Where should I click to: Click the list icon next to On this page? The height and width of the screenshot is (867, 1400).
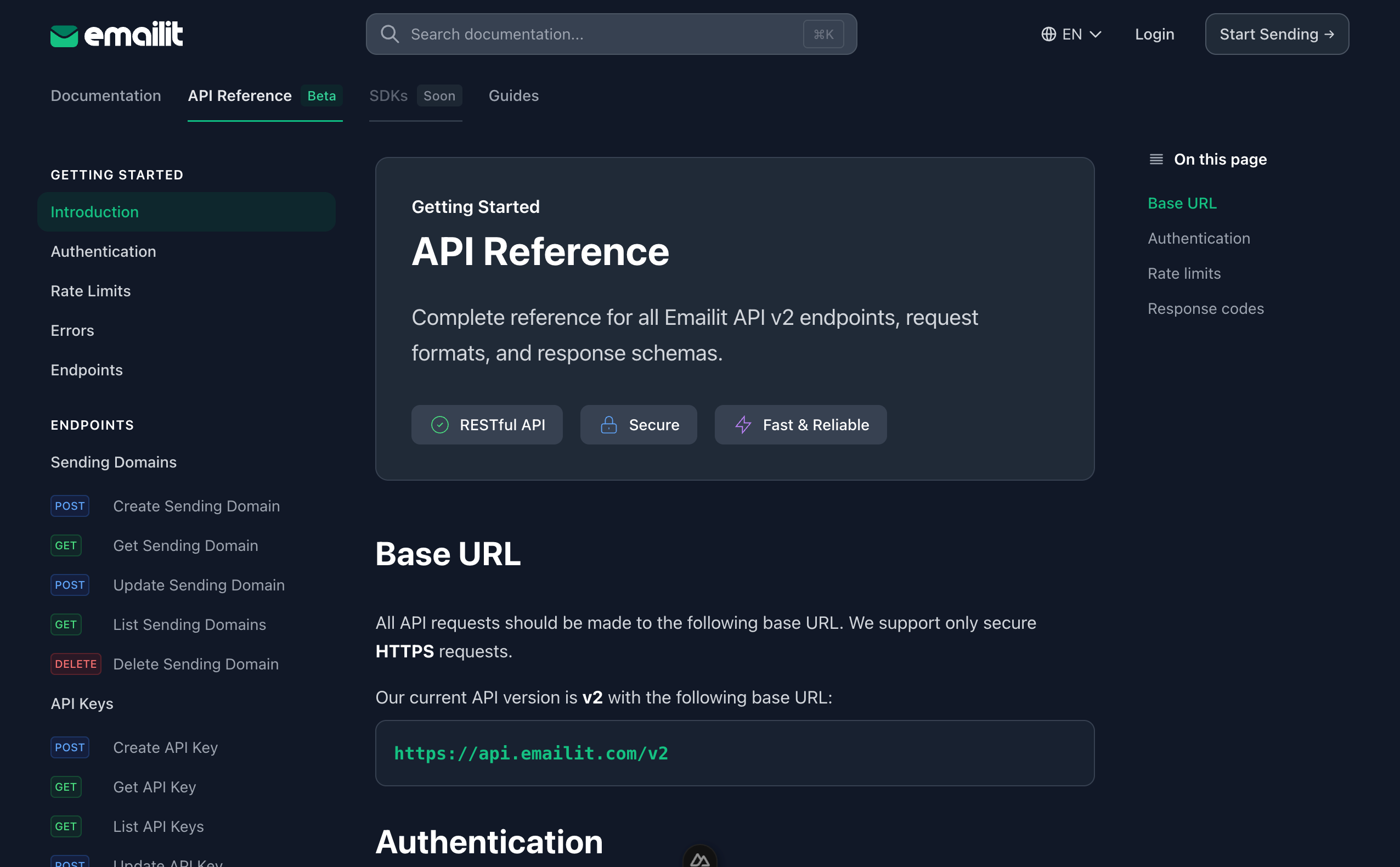pos(1156,159)
